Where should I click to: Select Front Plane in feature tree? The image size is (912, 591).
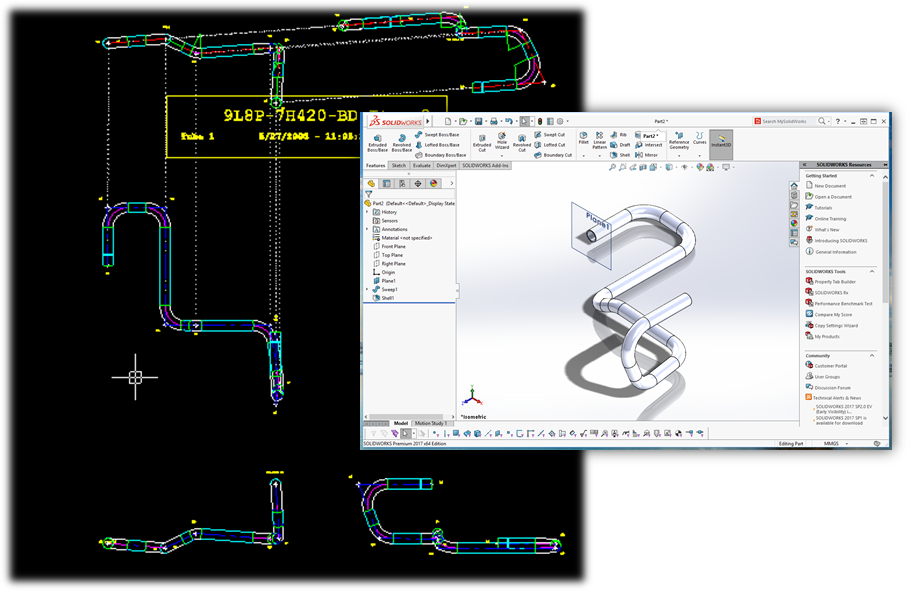pos(394,246)
